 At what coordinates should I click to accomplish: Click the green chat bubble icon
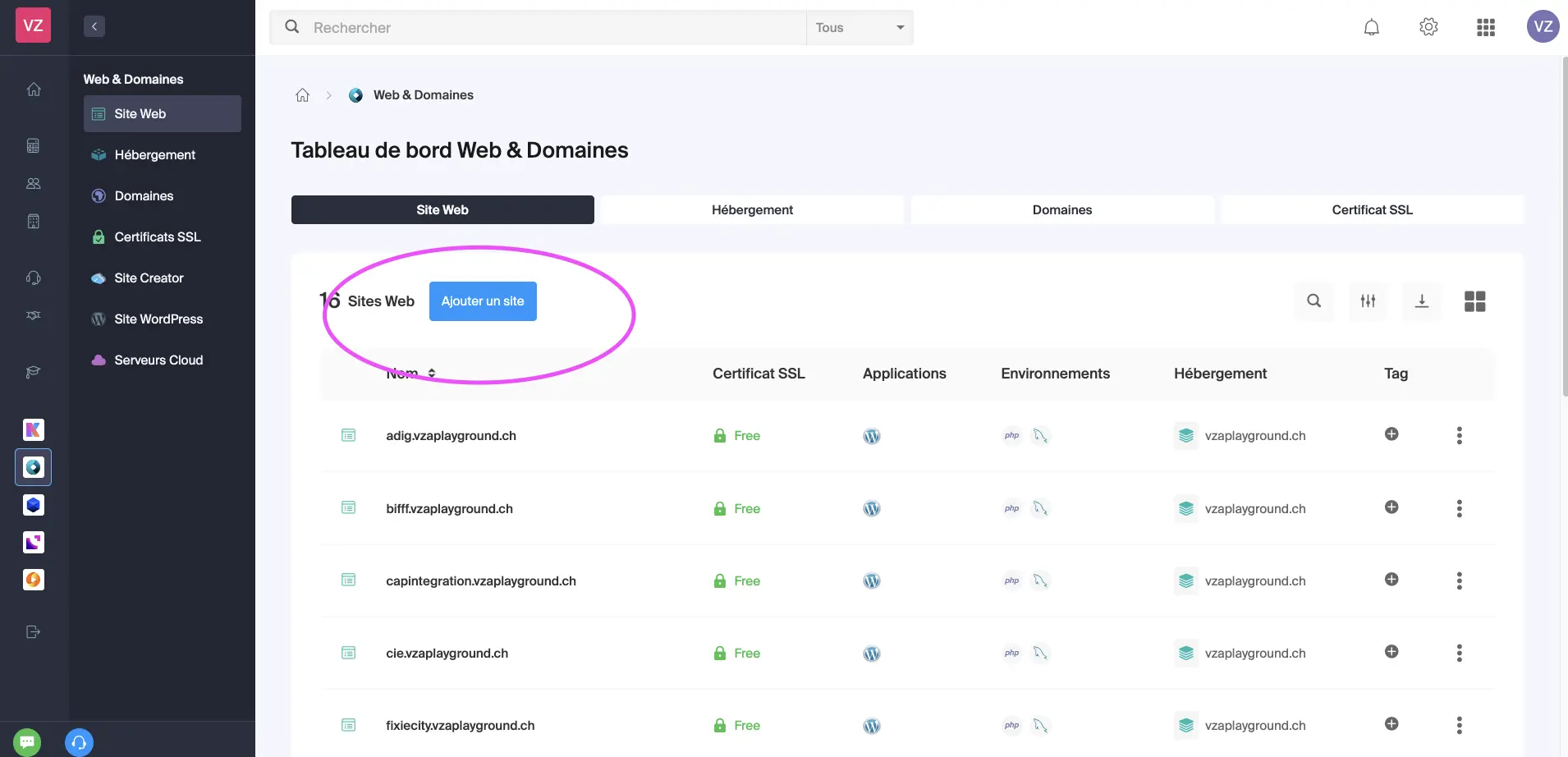[27, 742]
